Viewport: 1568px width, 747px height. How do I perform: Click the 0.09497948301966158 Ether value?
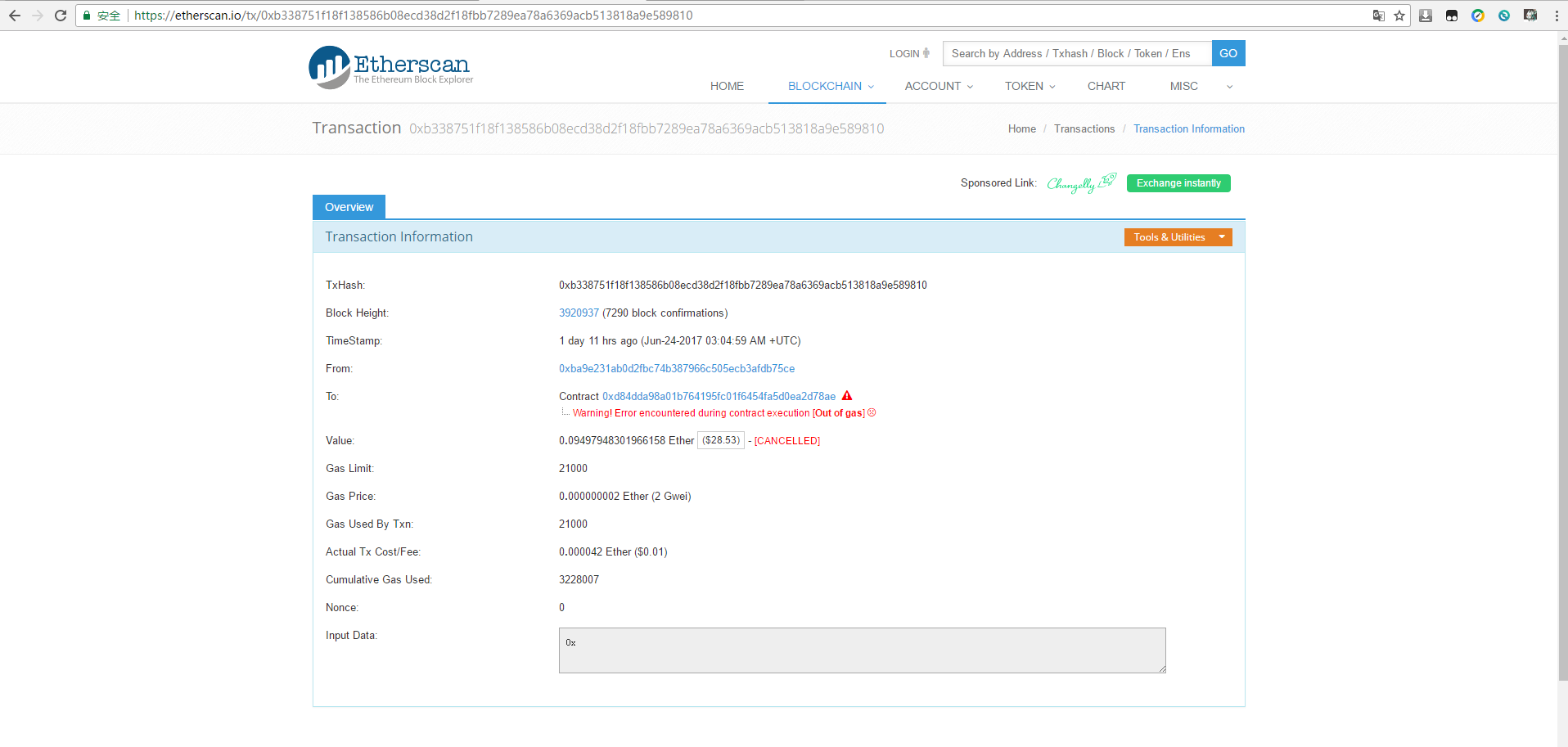tap(626, 440)
